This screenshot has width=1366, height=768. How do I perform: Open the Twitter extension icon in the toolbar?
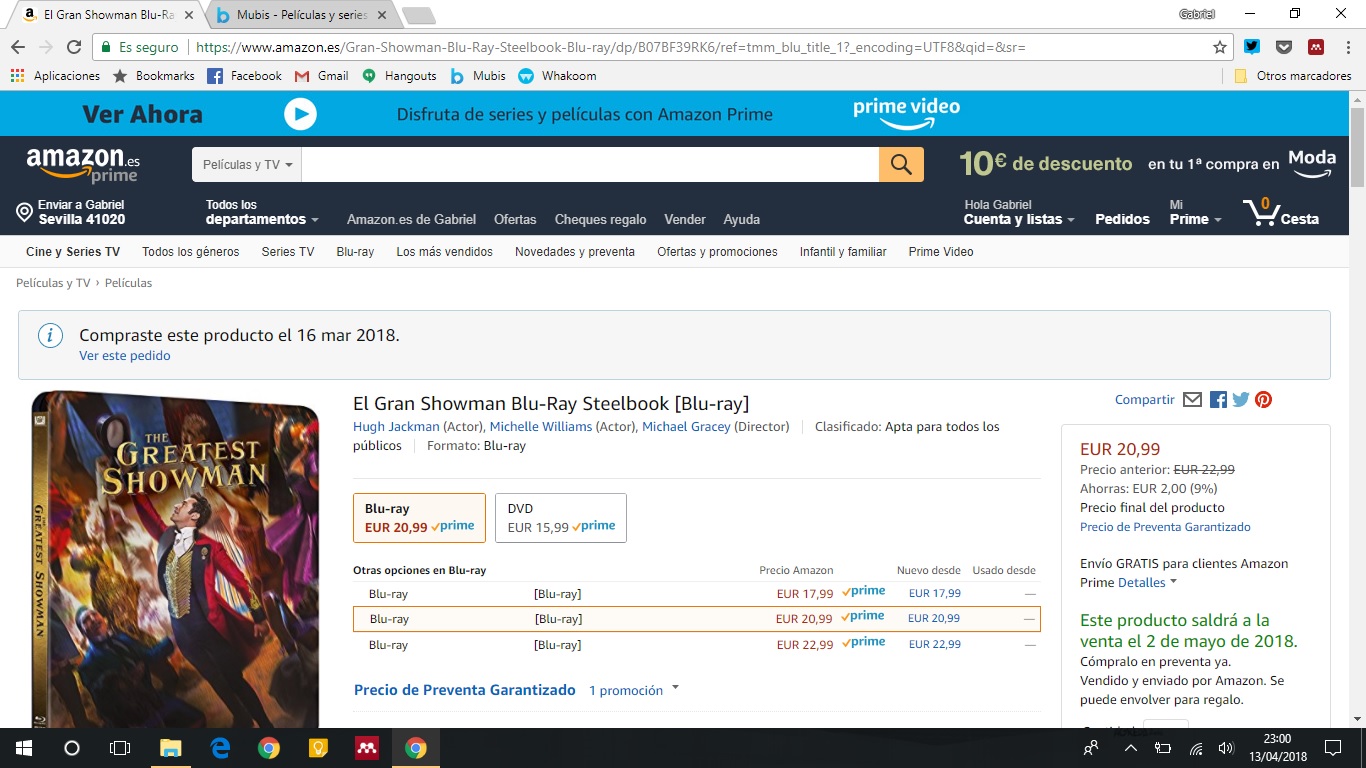pos(1252,47)
